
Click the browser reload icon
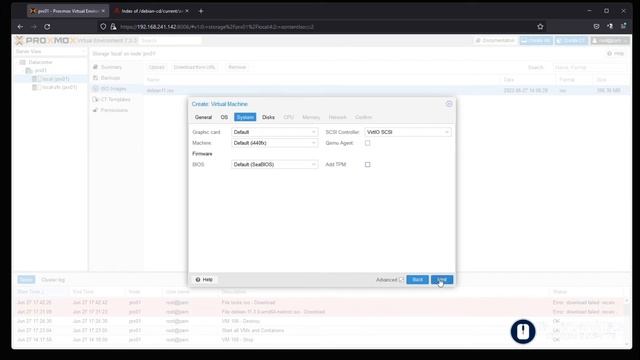(x=47, y=27)
